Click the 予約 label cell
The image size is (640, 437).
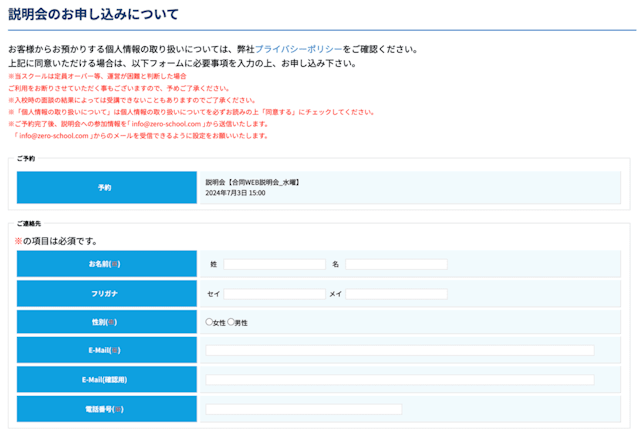107,187
